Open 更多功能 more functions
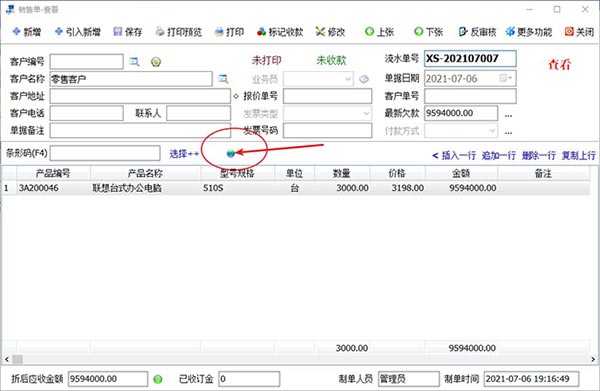 coord(529,32)
